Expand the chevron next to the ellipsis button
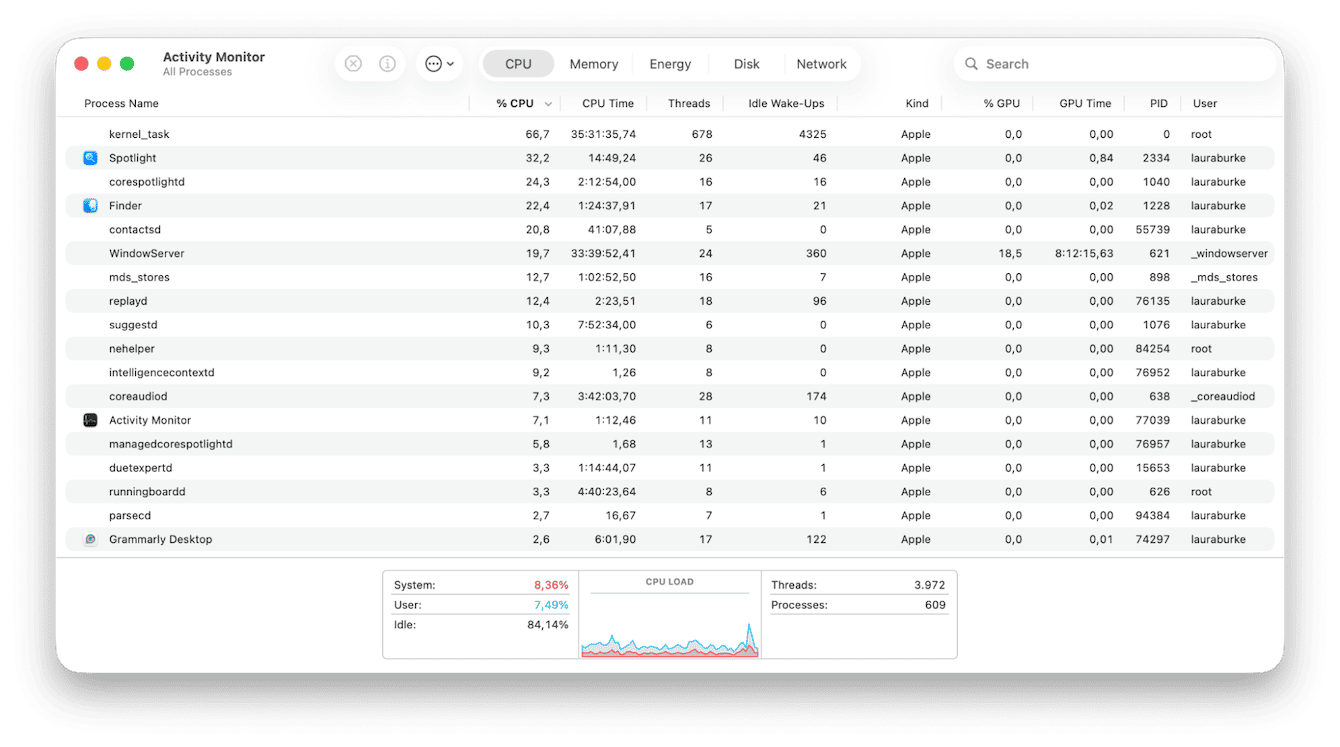The width and height of the screenshot is (1340, 747). (448, 63)
